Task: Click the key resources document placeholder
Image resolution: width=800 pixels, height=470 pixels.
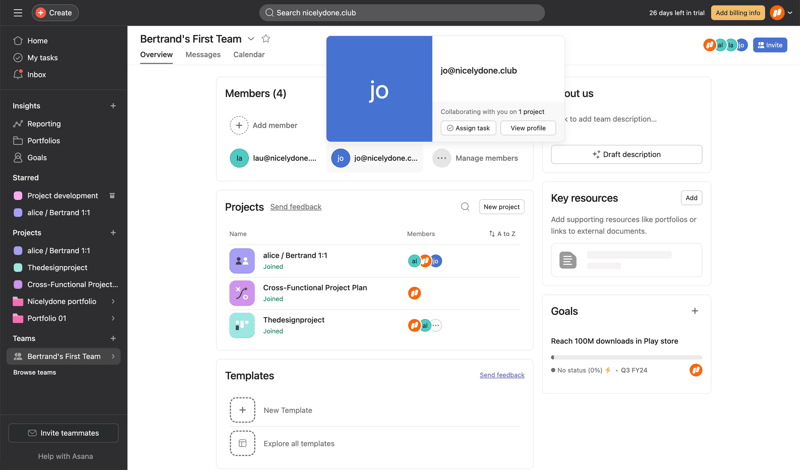Action: click(x=627, y=260)
